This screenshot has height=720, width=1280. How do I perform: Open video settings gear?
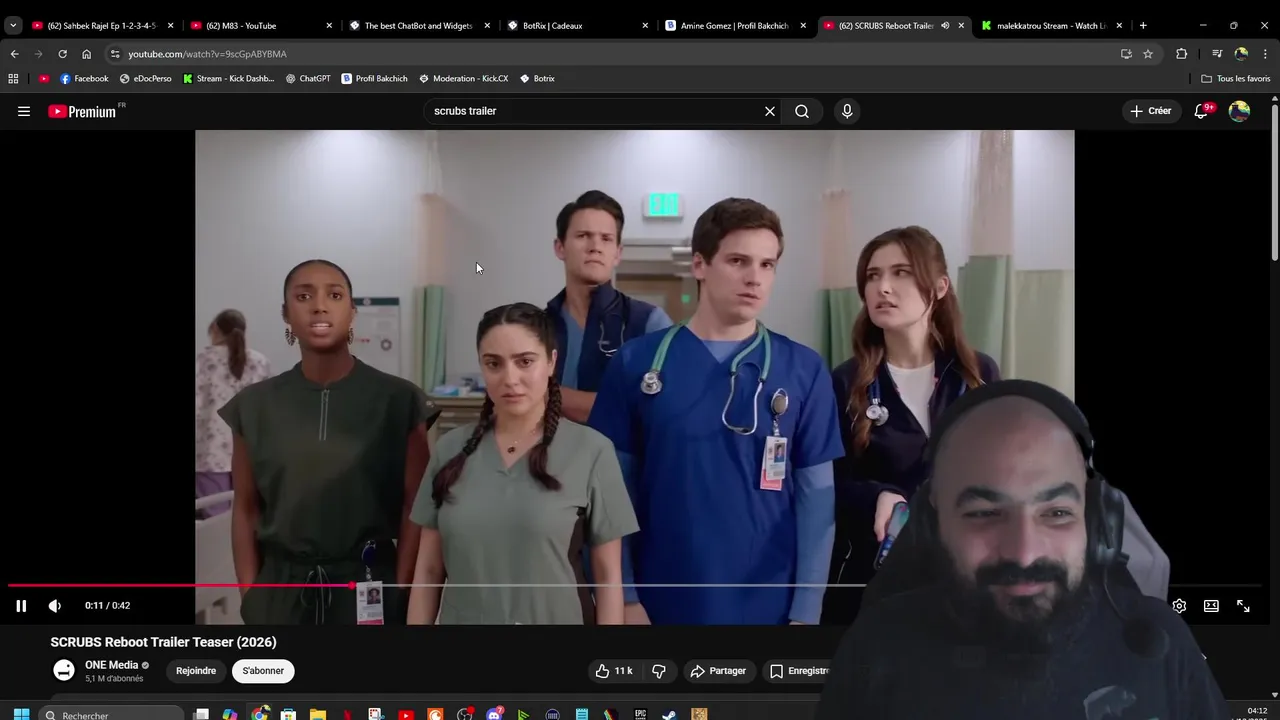(x=1179, y=605)
